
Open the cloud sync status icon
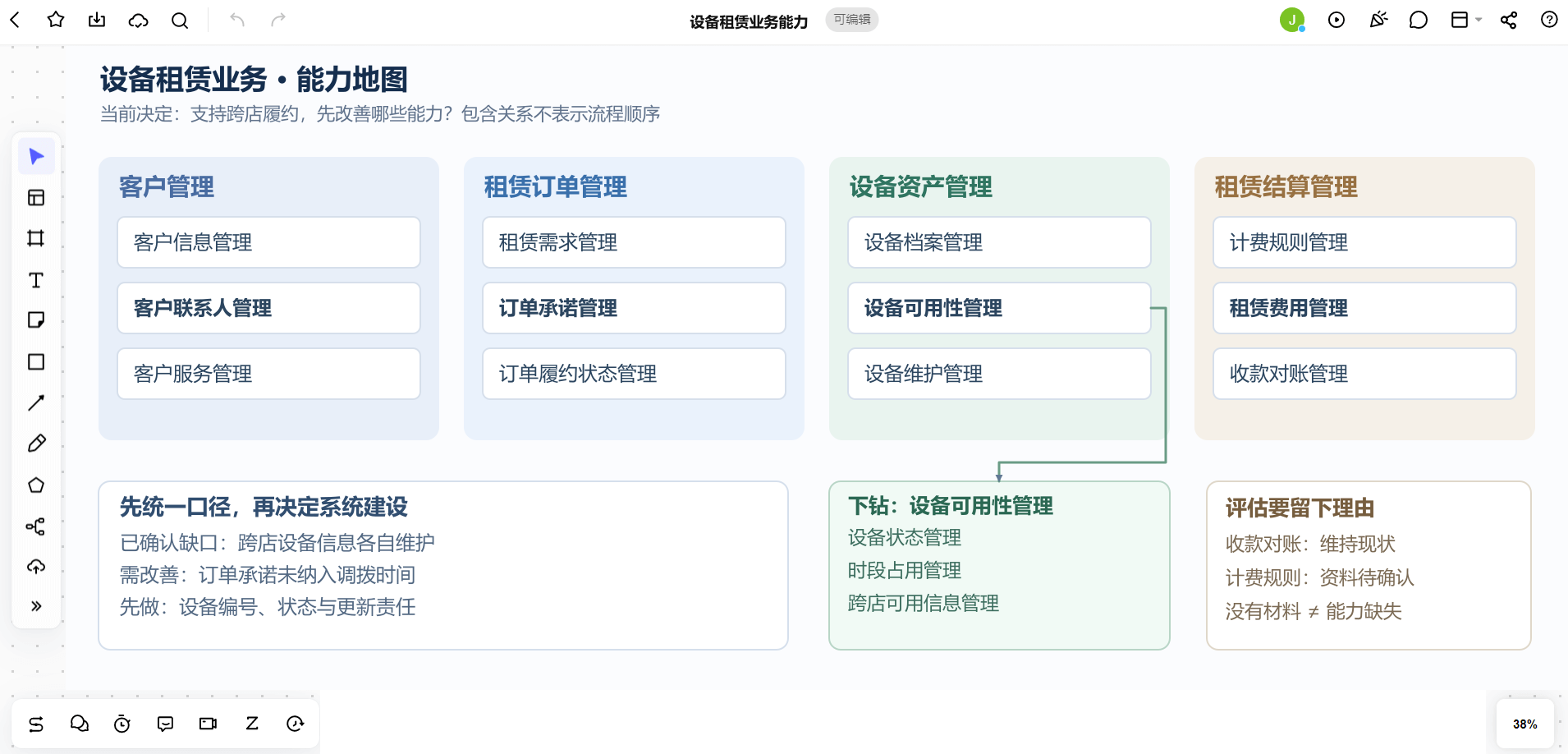pos(139,20)
